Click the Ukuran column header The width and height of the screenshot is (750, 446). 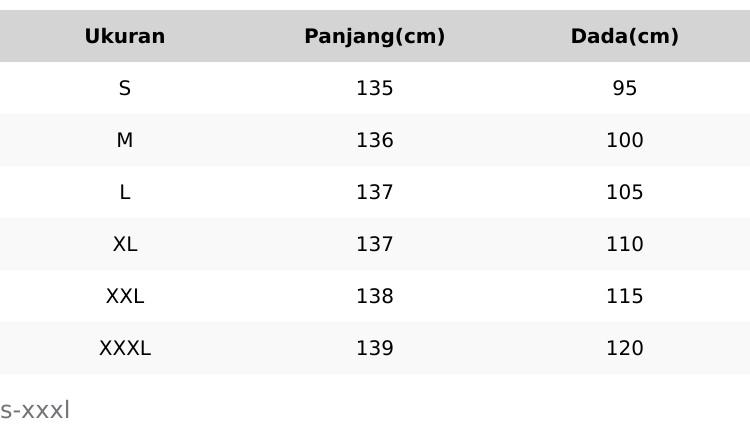[x=125, y=37]
